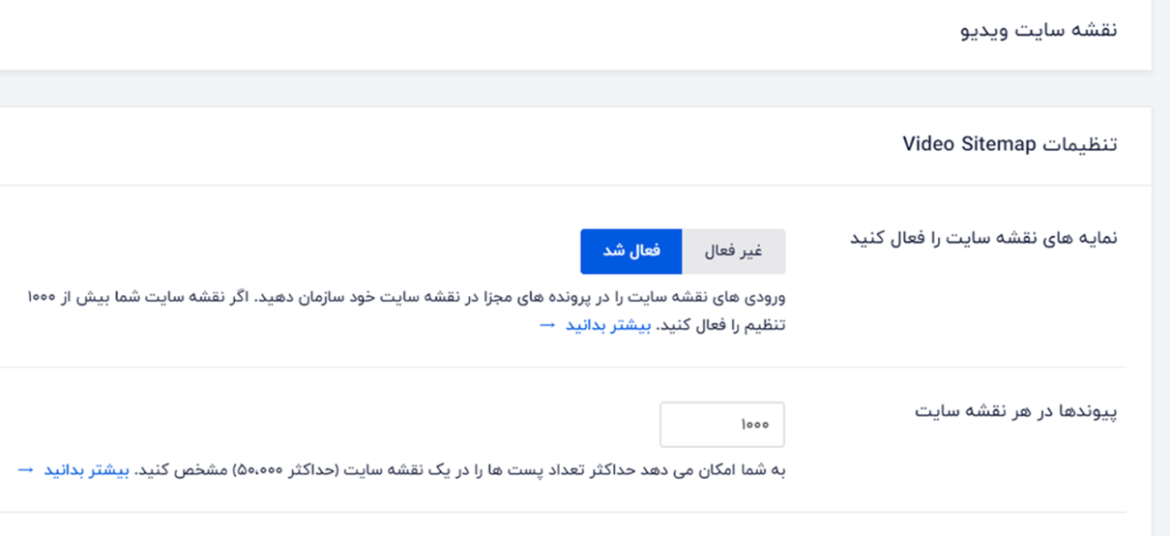Click arrow icon after sitemap index learn-more link
The image size is (1170, 536).
click(547, 325)
